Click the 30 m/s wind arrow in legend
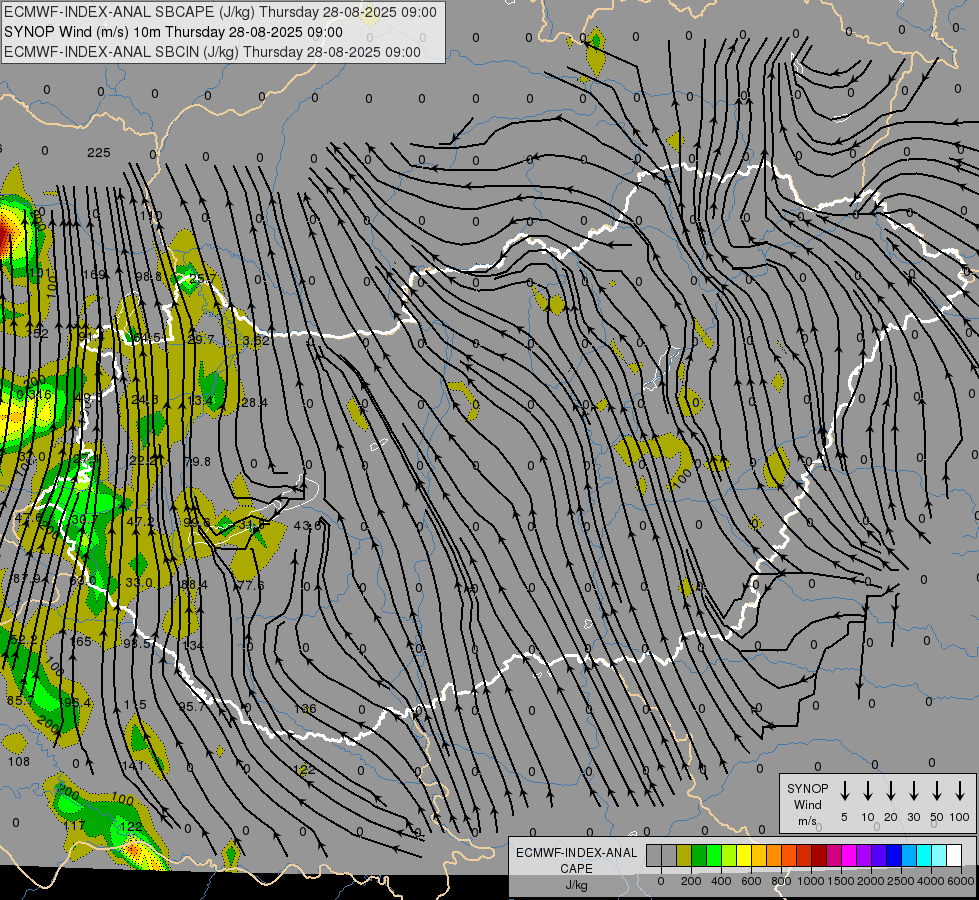979x900 pixels. (x=913, y=790)
